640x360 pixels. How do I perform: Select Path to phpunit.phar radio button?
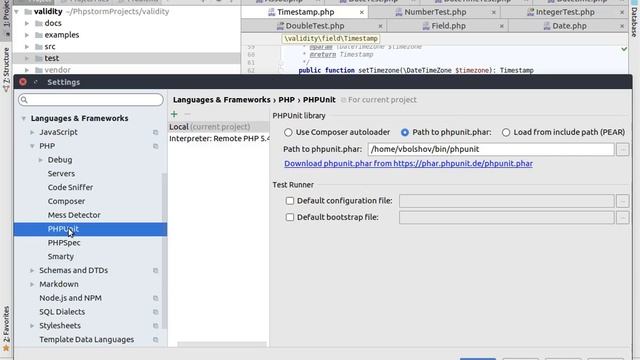tap(404, 132)
